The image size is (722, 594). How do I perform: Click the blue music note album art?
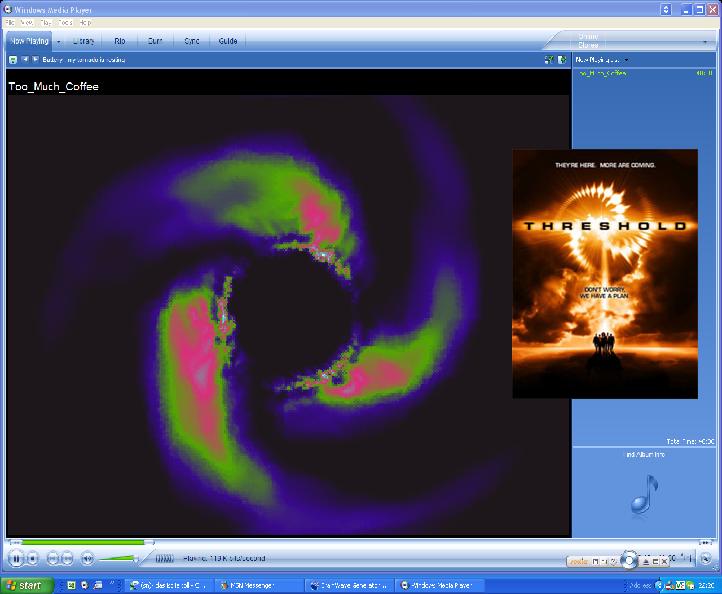pos(645,494)
